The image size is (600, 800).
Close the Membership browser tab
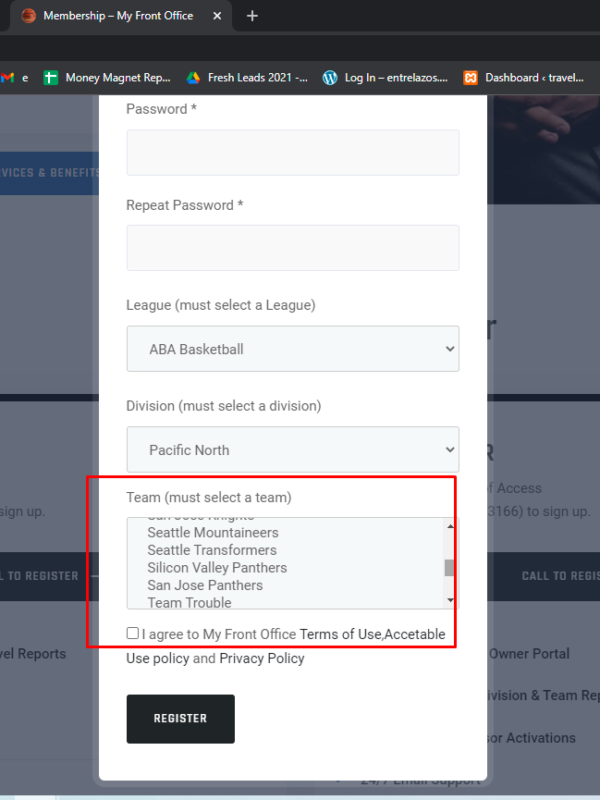[x=217, y=16]
